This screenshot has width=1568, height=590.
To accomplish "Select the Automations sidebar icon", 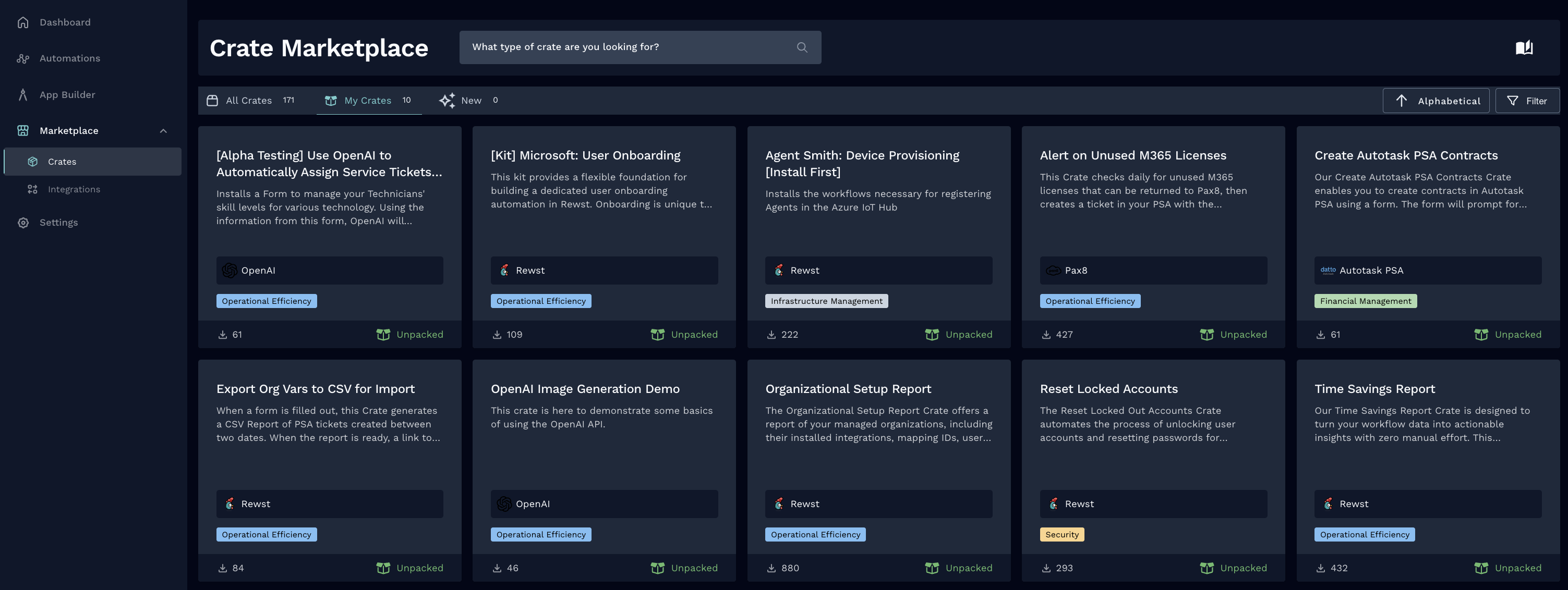I will tap(23, 58).
